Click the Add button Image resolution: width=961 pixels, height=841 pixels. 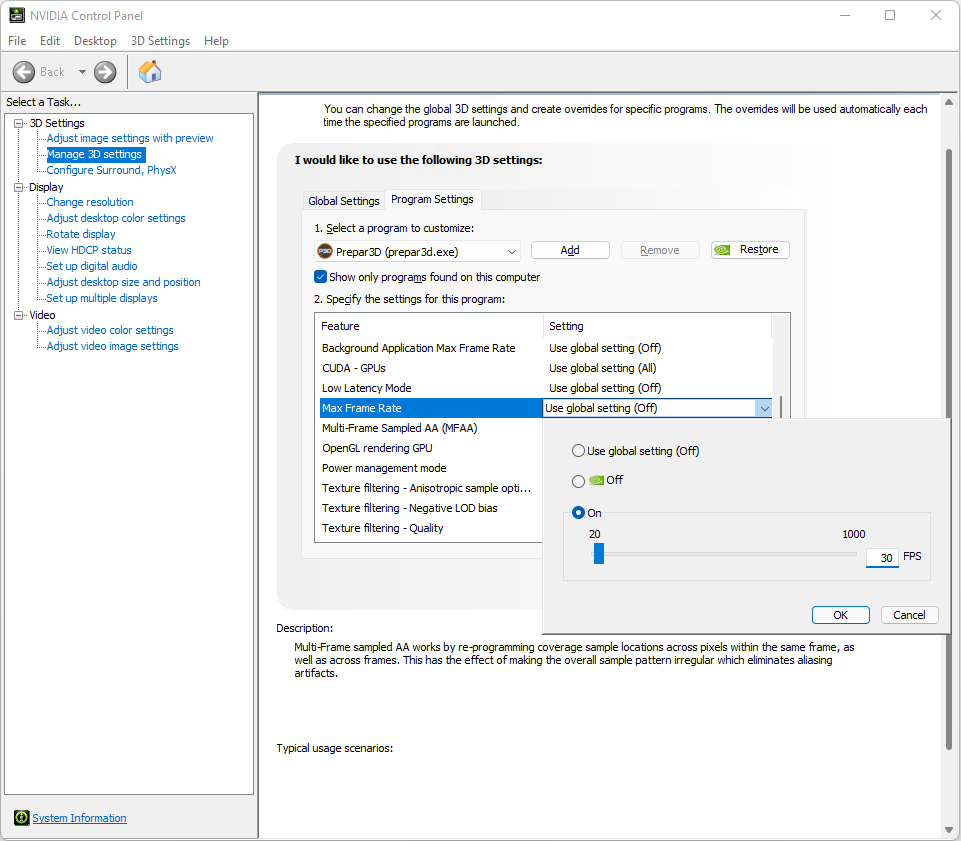click(x=570, y=250)
